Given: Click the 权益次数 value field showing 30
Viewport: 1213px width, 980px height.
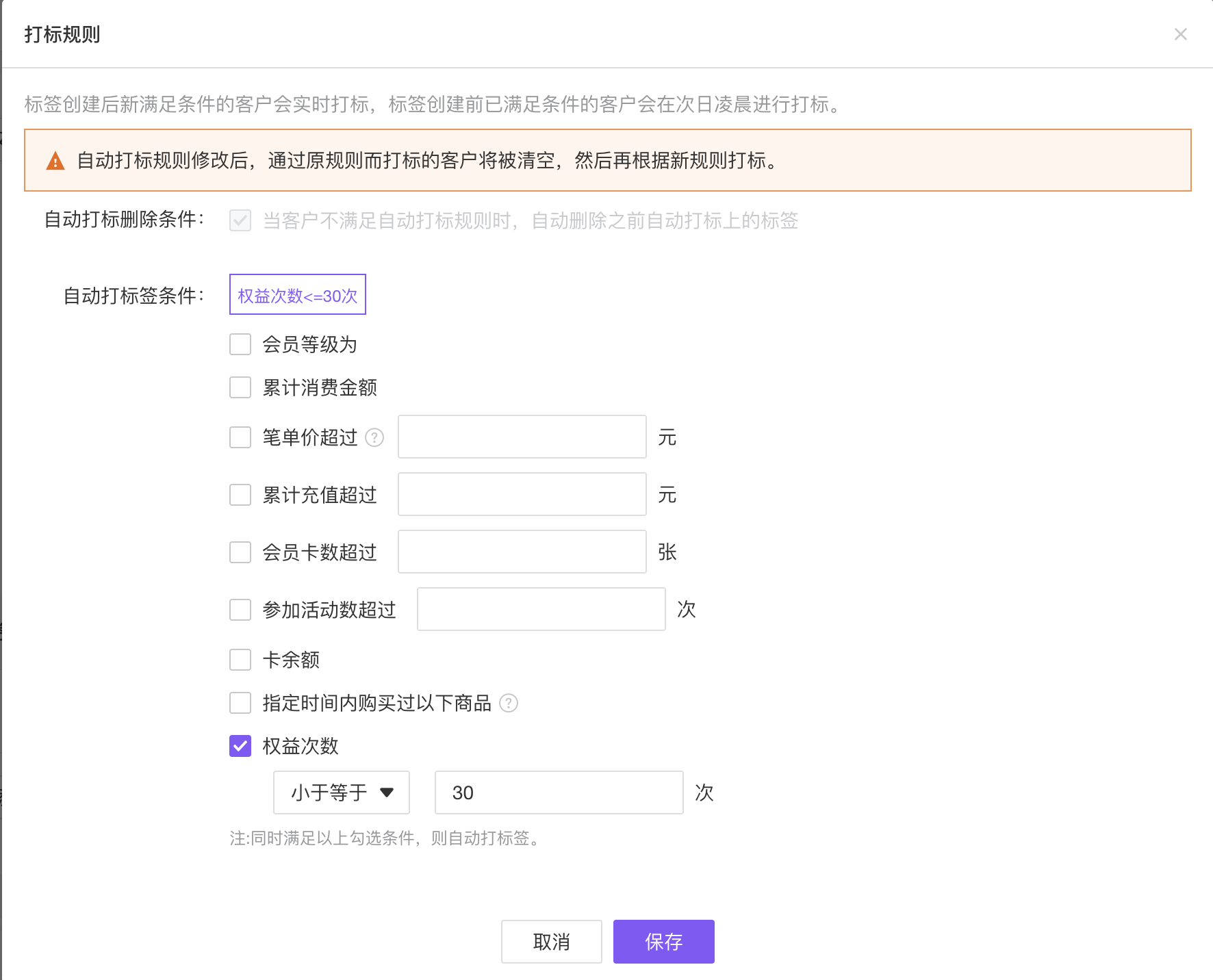Looking at the screenshot, I should pos(559,792).
